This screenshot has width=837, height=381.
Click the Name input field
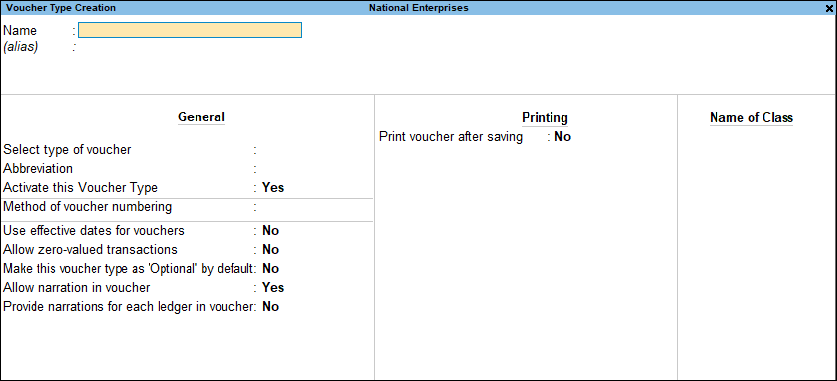click(x=190, y=30)
